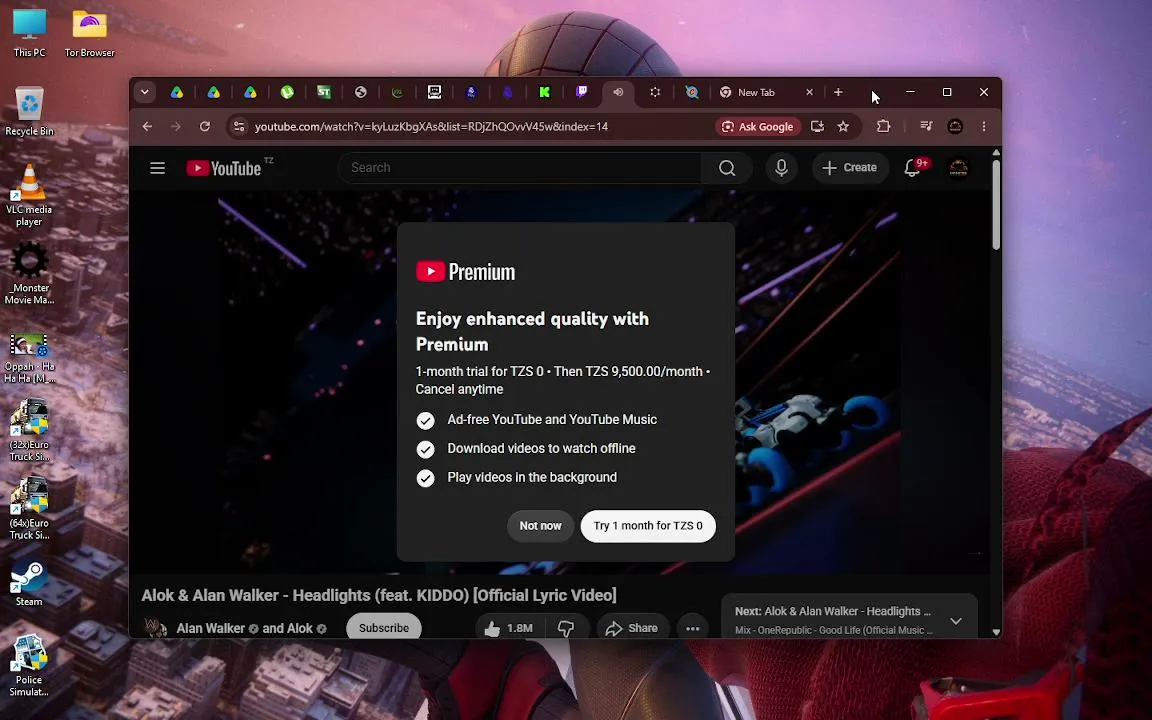
Task: Switch to the Twitch tab
Action: tap(581, 92)
